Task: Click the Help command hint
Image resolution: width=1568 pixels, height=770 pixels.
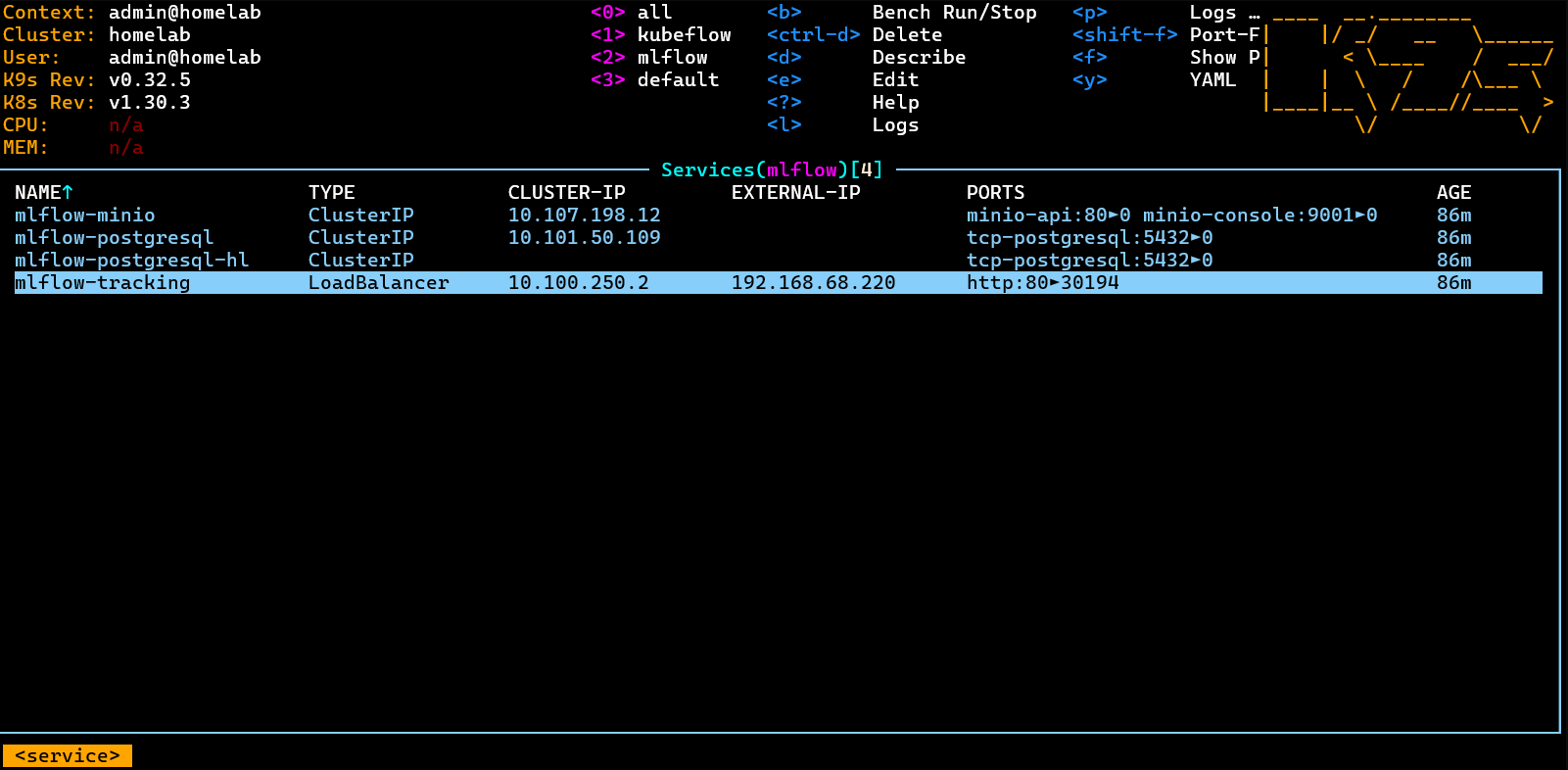Action: [896, 102]
